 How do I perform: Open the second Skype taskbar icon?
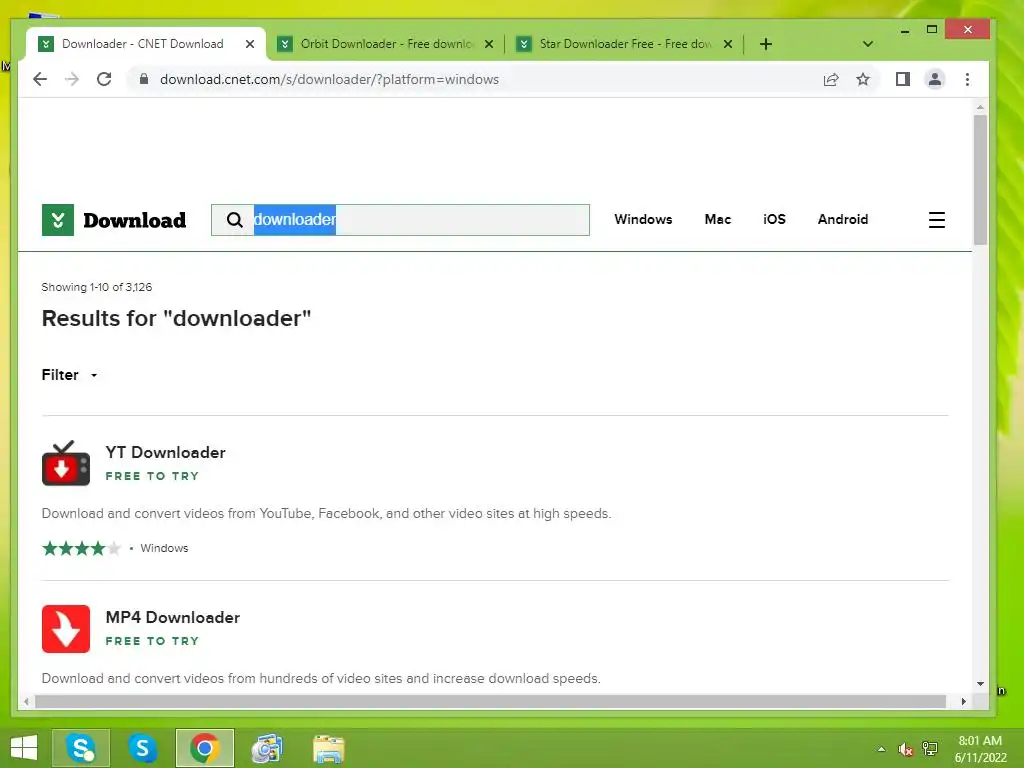(142, 748)
